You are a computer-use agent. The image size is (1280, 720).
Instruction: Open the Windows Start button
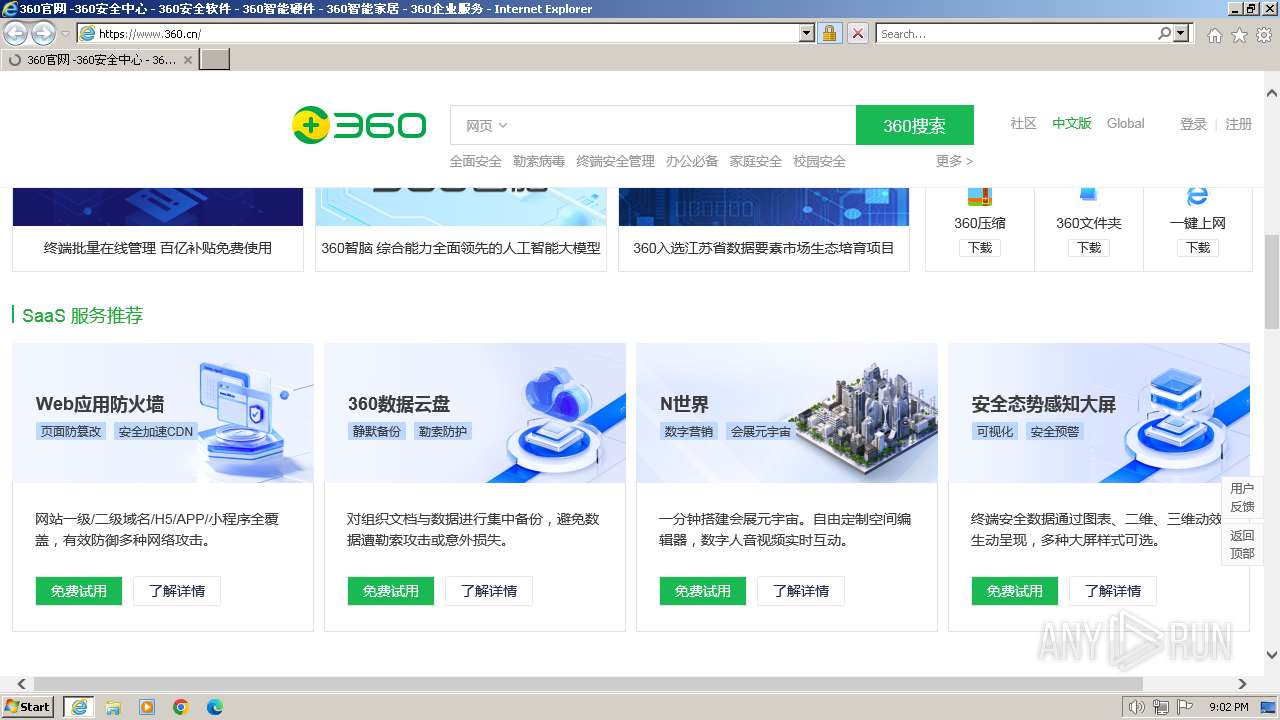[x=28, y=707]
